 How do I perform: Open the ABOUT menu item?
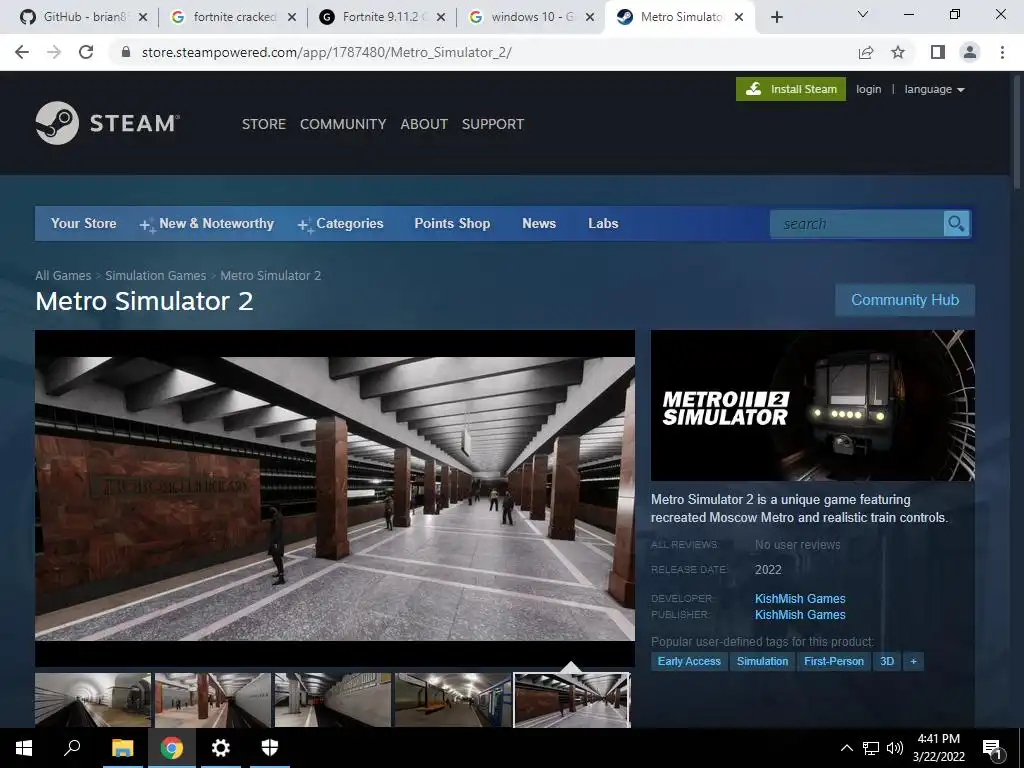(424, 124)
